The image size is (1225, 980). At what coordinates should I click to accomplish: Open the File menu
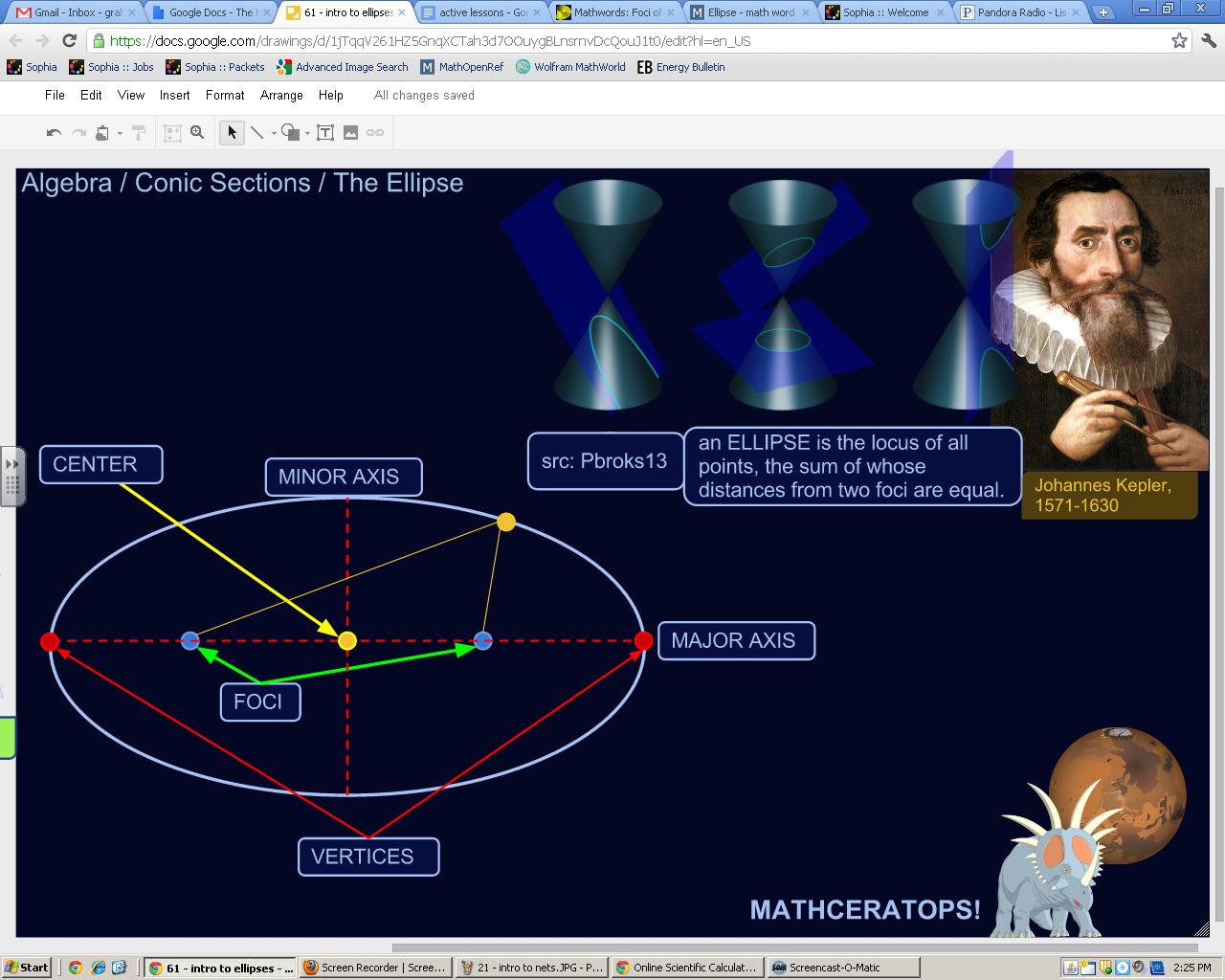coord(56,95)
